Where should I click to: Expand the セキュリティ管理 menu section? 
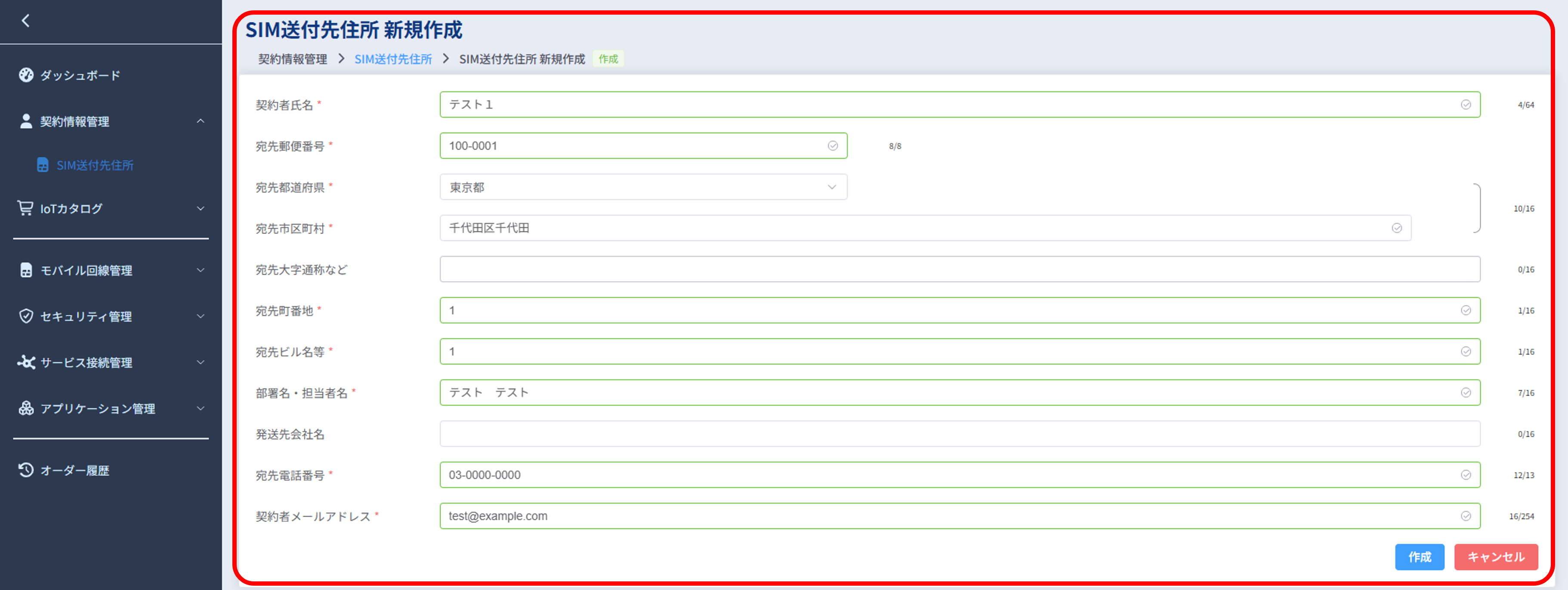(x=201, y=317)
